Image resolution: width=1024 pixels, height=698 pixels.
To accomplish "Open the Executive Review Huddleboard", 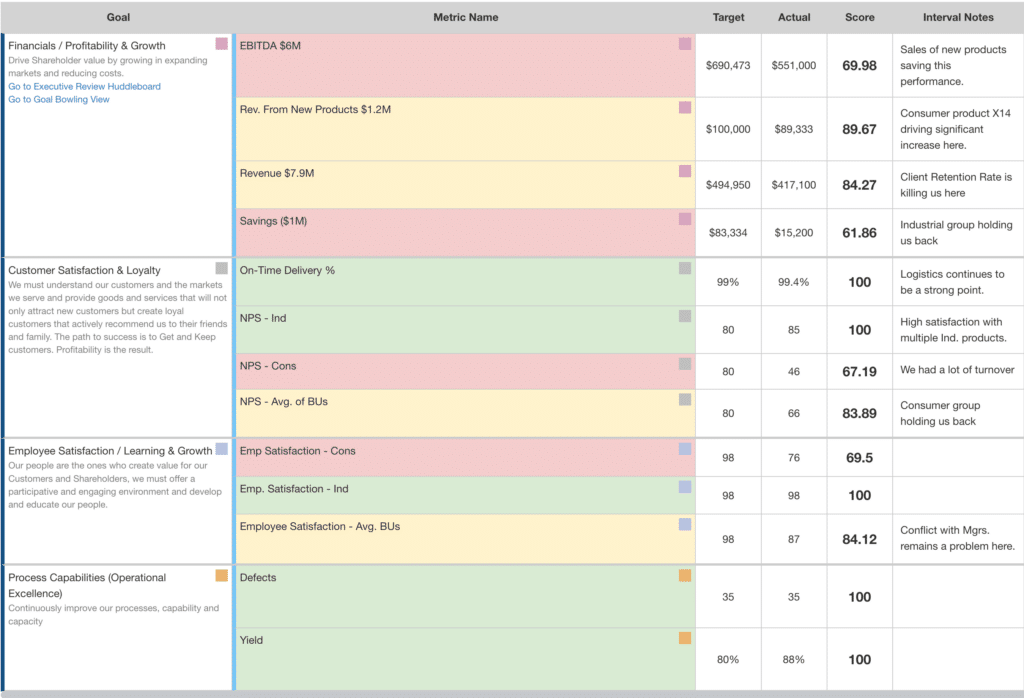I will pyautogui.click(x=83, y=85).
